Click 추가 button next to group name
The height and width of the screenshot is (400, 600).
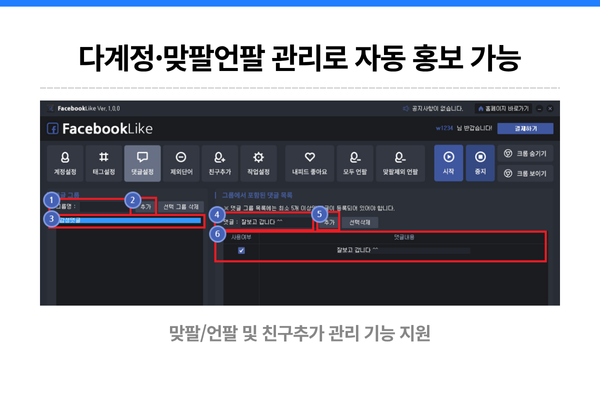(146, 207)
